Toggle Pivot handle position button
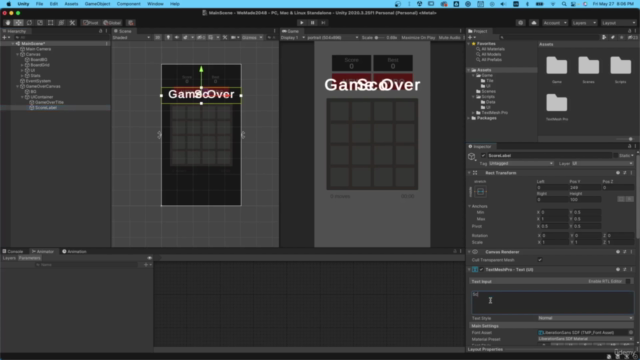 pyautogui.click(x=91, y=23)
